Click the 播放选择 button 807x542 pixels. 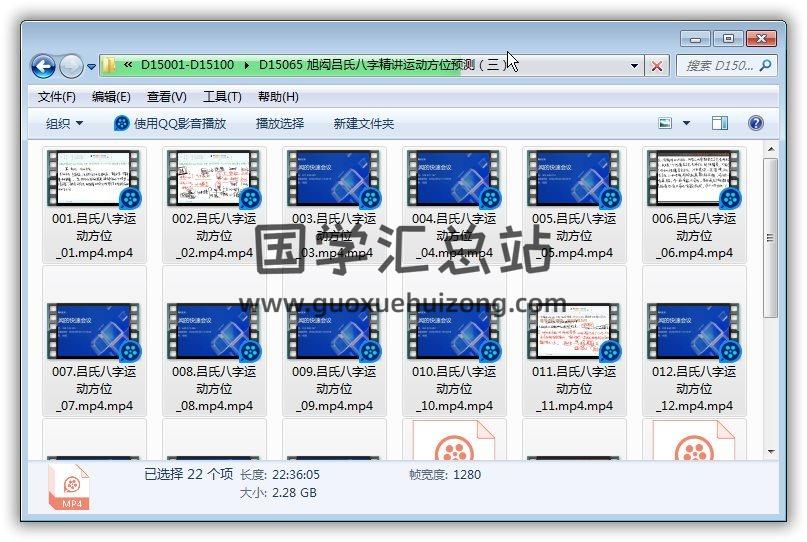click(280, 124)
